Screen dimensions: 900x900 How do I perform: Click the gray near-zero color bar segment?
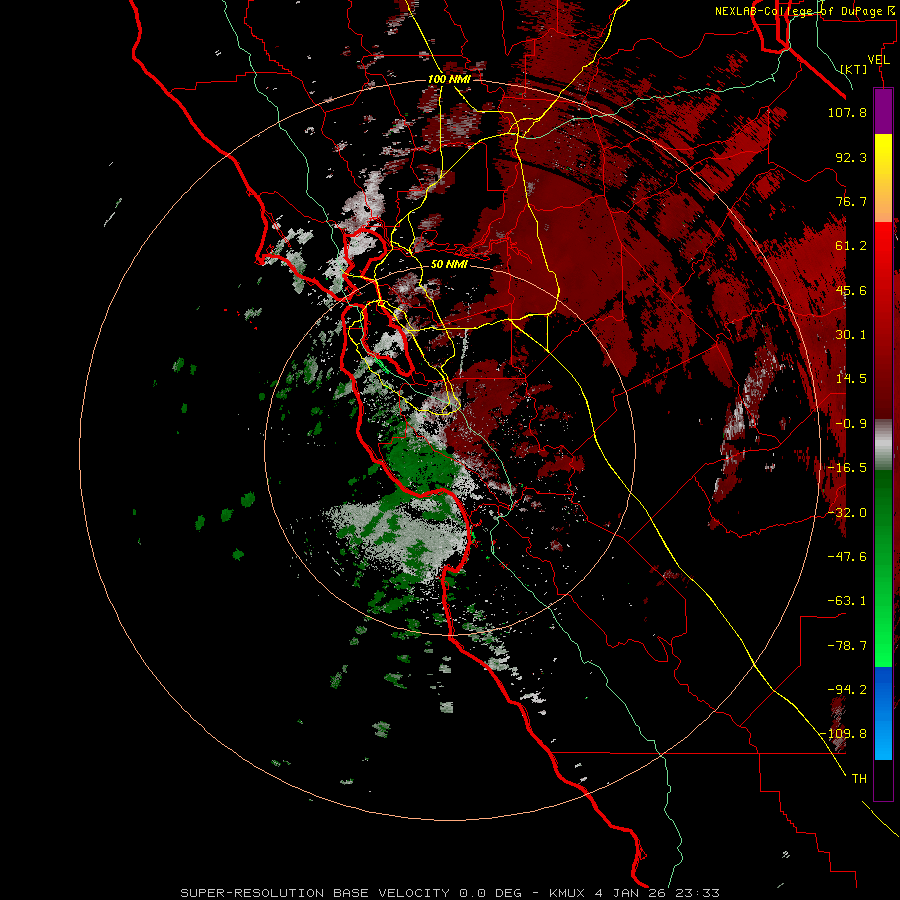pyautogui.click(x=883, y=445)
